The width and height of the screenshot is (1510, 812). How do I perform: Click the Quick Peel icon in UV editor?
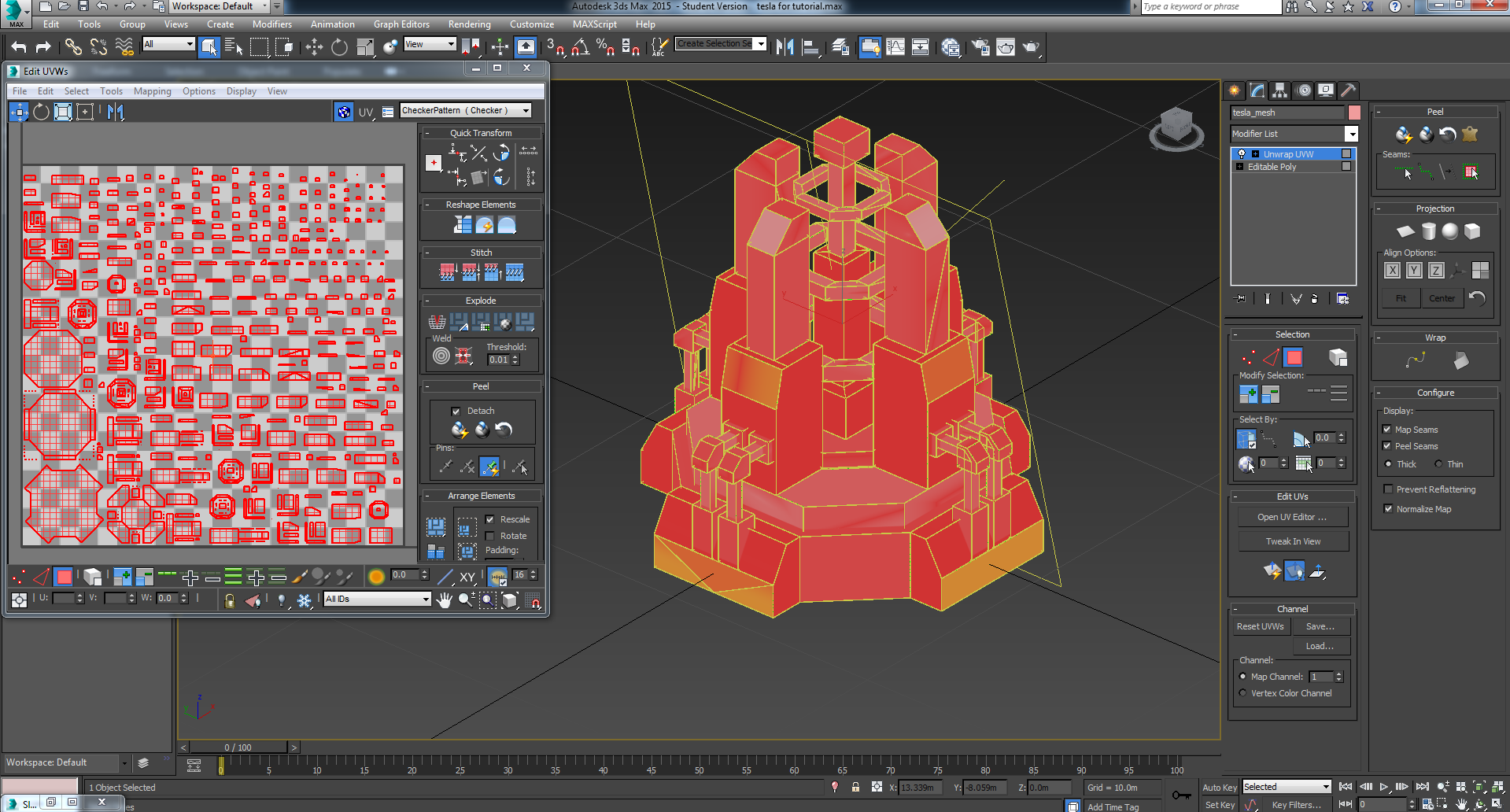coord(460,430)
